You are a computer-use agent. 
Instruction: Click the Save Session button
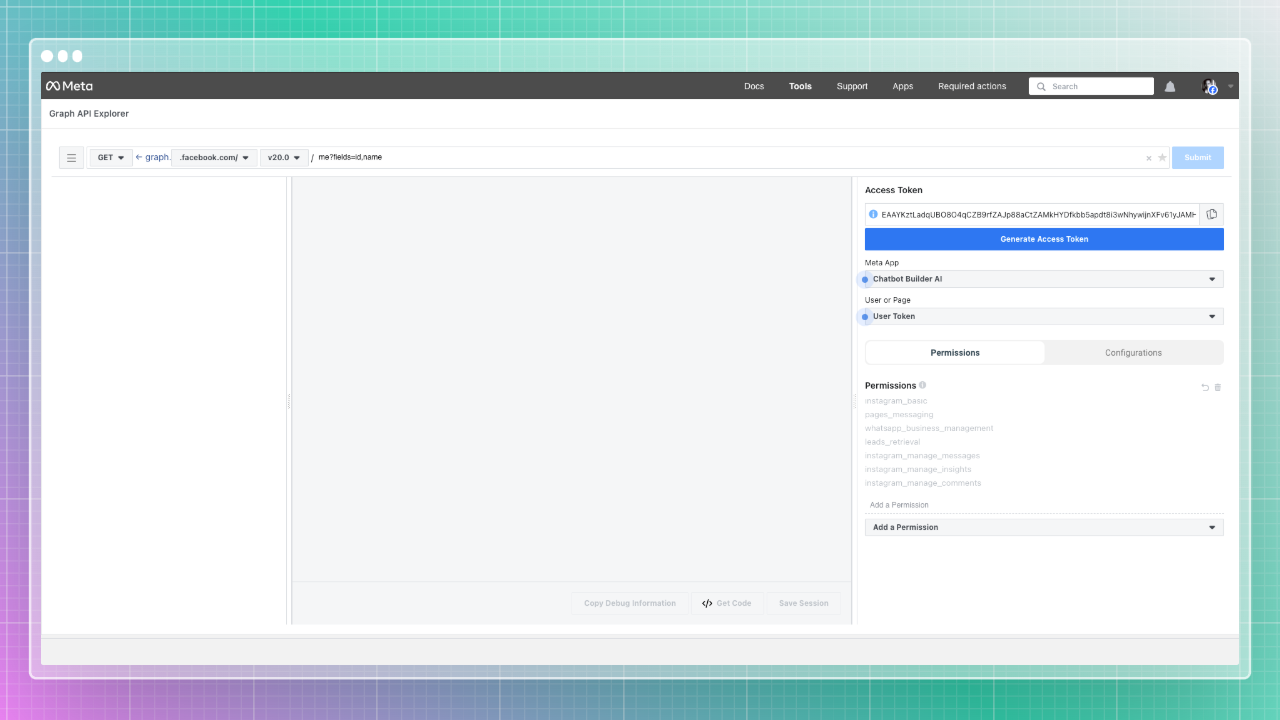pyautogui.click(x=804, y=603)
